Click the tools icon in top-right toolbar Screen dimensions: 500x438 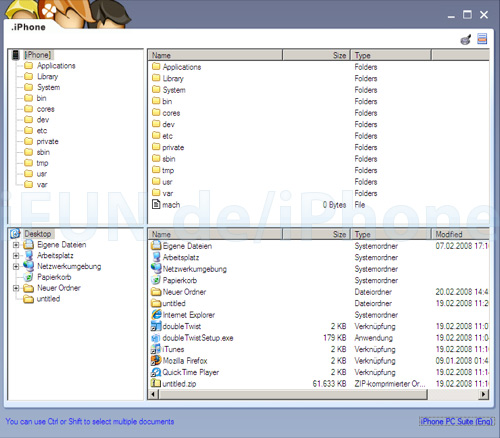tap(466, 39)
